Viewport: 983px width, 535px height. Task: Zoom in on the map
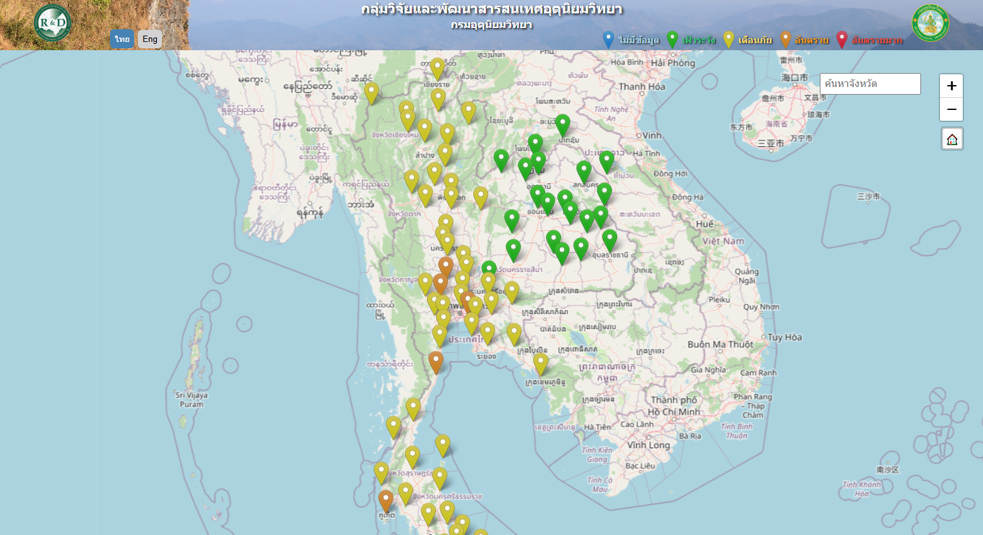click(x=951, y=86)
